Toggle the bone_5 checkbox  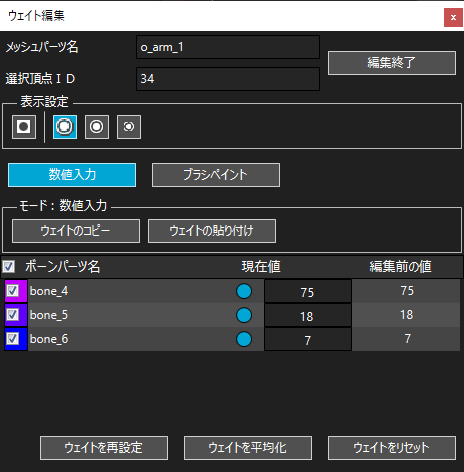click(13, 315)
